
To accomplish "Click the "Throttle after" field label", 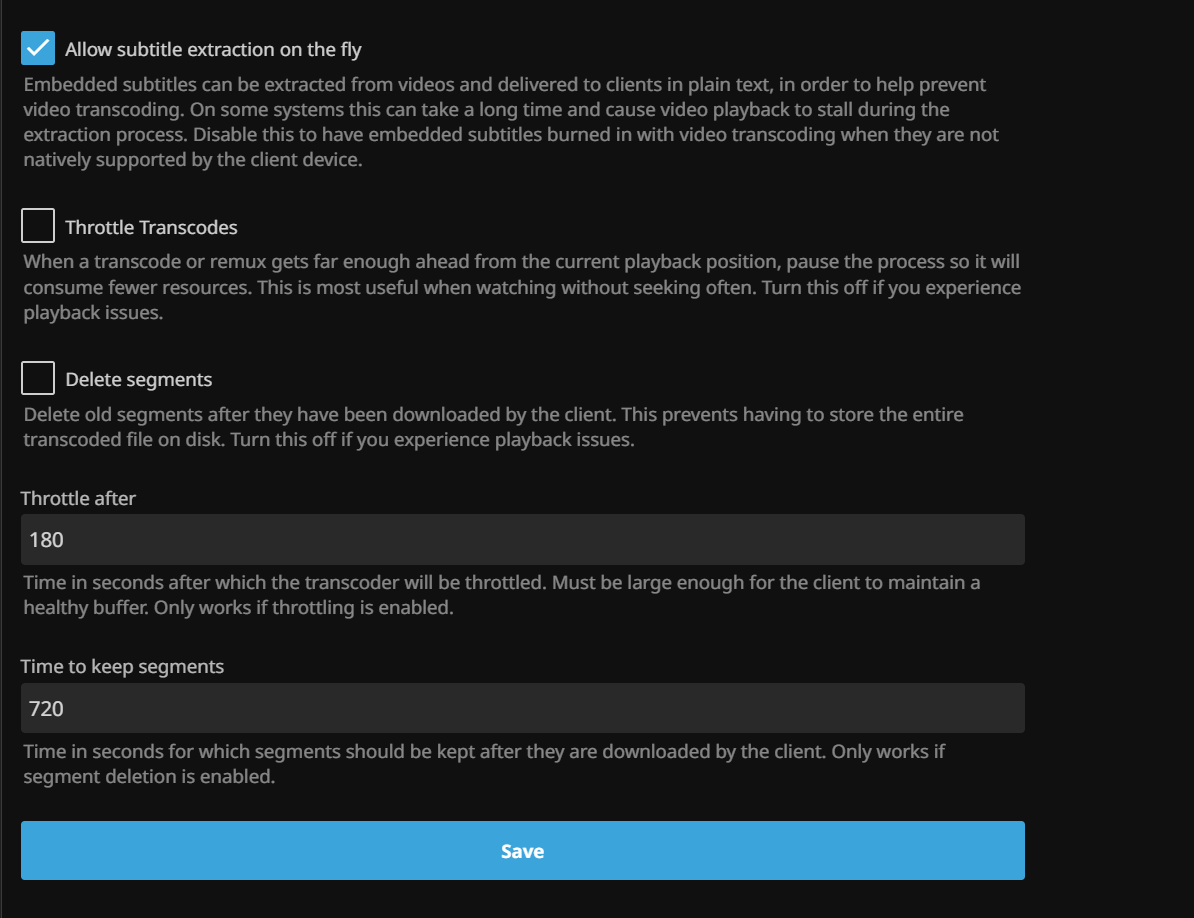I will point(78,498).
